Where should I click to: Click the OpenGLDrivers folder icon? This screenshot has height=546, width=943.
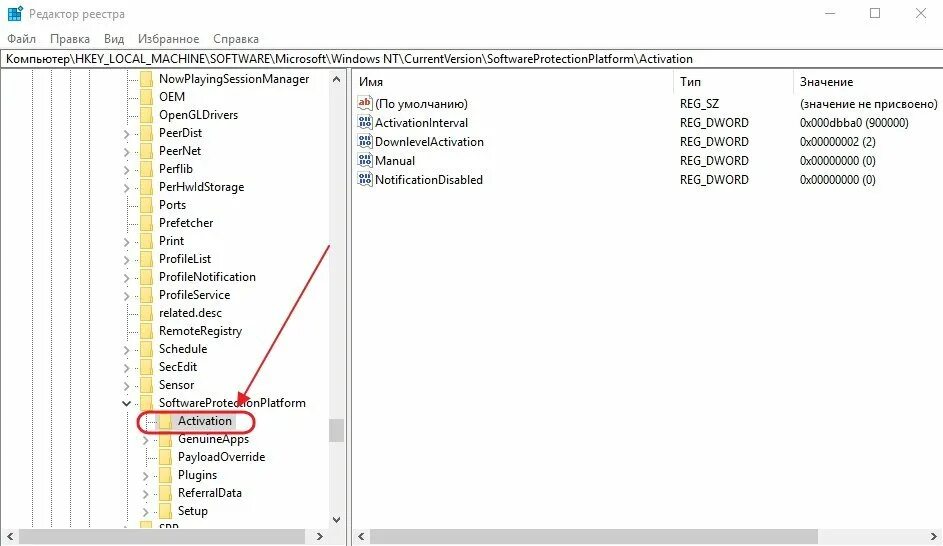146,115
